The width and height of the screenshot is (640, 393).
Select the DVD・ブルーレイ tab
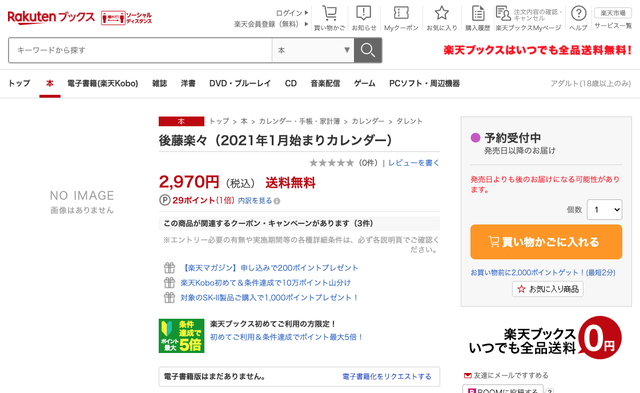click(x=240, y=84)
